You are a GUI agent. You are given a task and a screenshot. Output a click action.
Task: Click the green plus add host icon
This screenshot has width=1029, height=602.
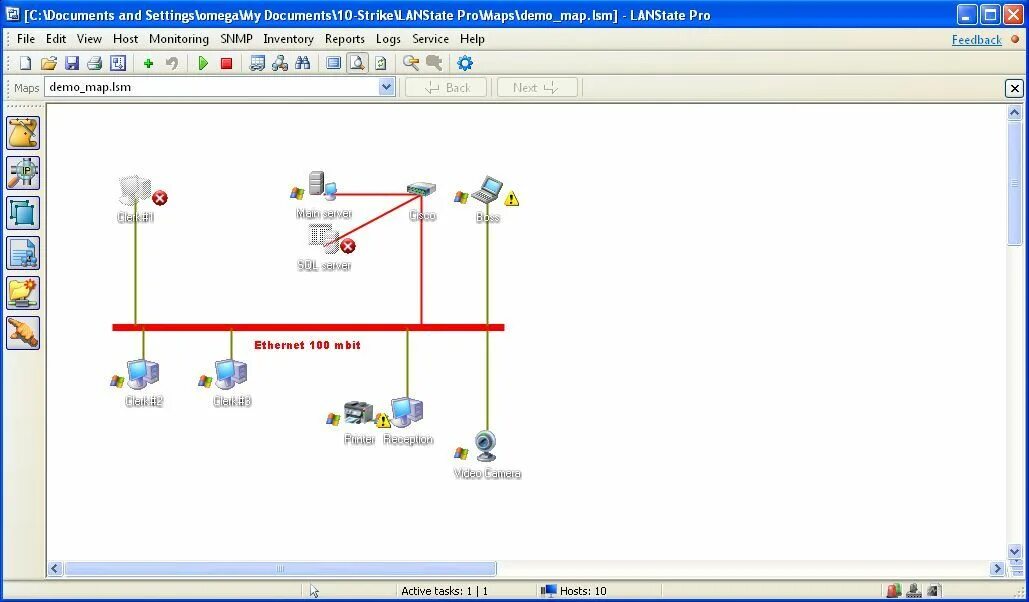point(148,63)
